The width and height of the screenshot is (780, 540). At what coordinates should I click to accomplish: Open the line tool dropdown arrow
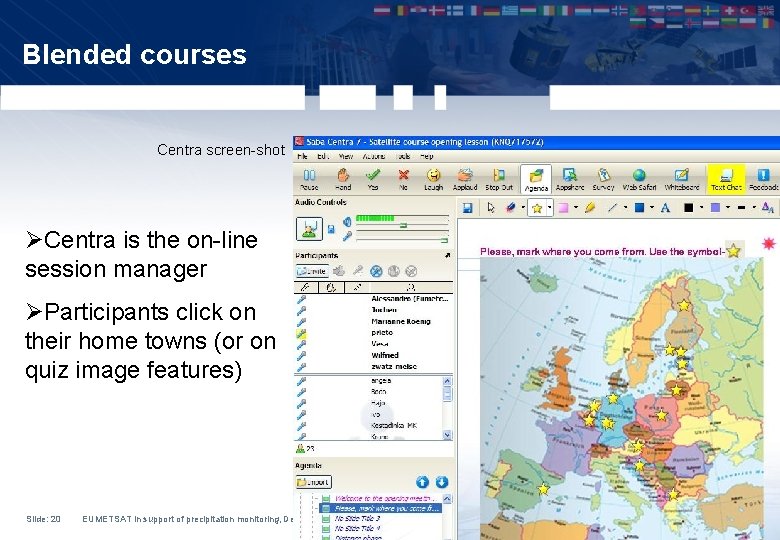click(625, 208)
